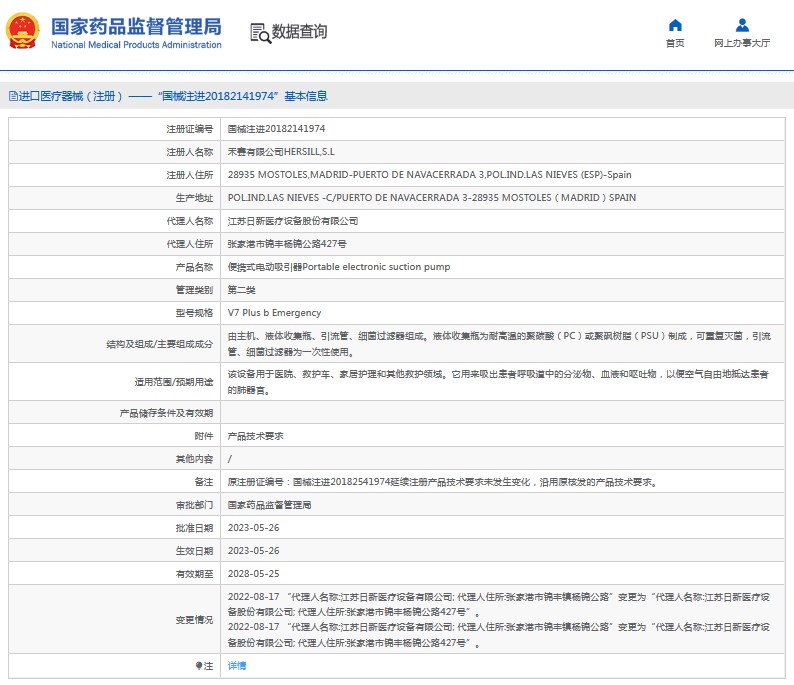Click the note icon beside 注 label
The image size is (794, 685).
click(x=198, y=665)
